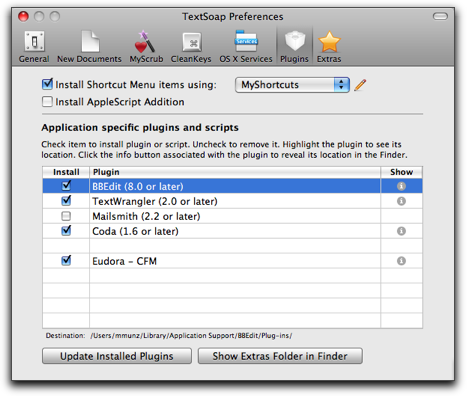
Task: Uncheck the Eudora - CFM install checkbox
Action: [66, 260]
